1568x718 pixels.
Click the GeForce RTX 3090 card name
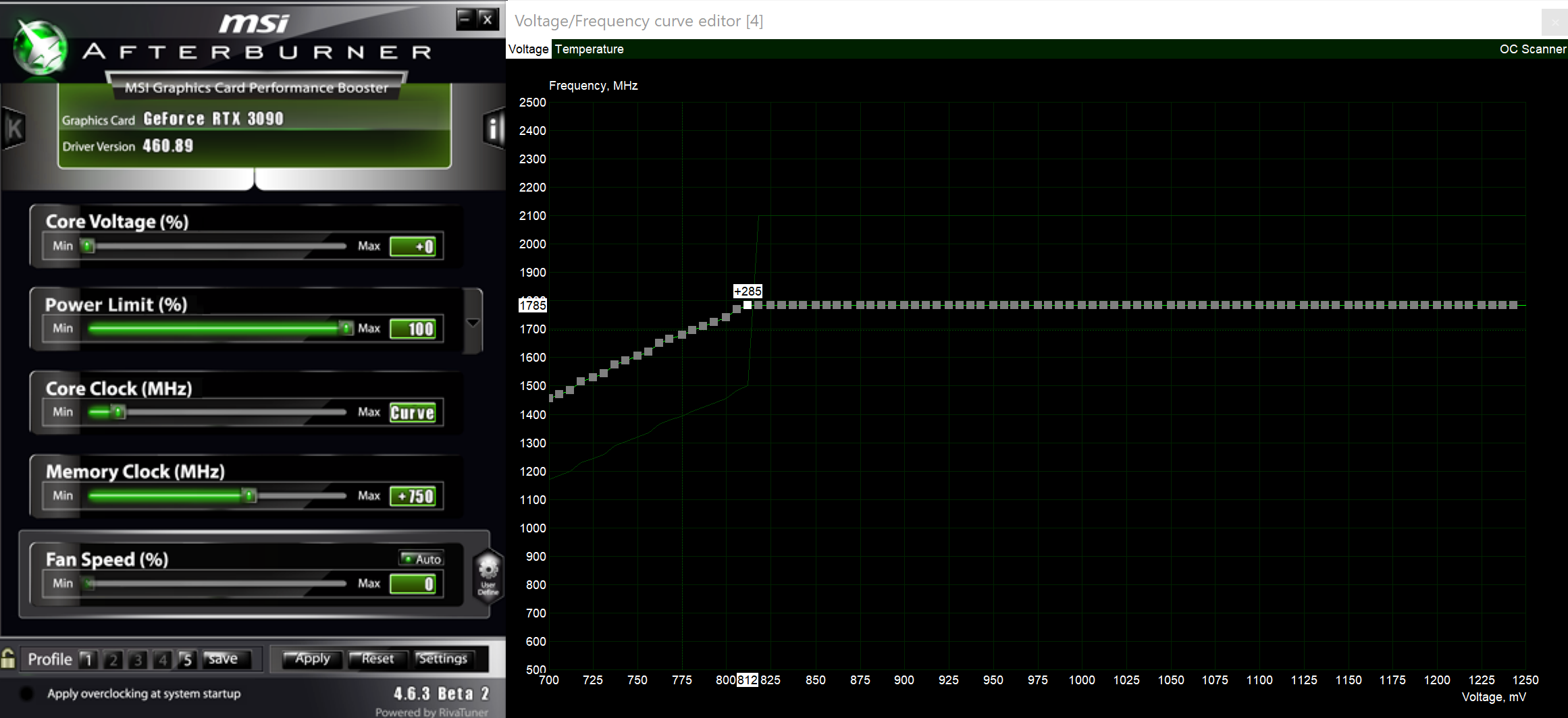click(213, 119)
